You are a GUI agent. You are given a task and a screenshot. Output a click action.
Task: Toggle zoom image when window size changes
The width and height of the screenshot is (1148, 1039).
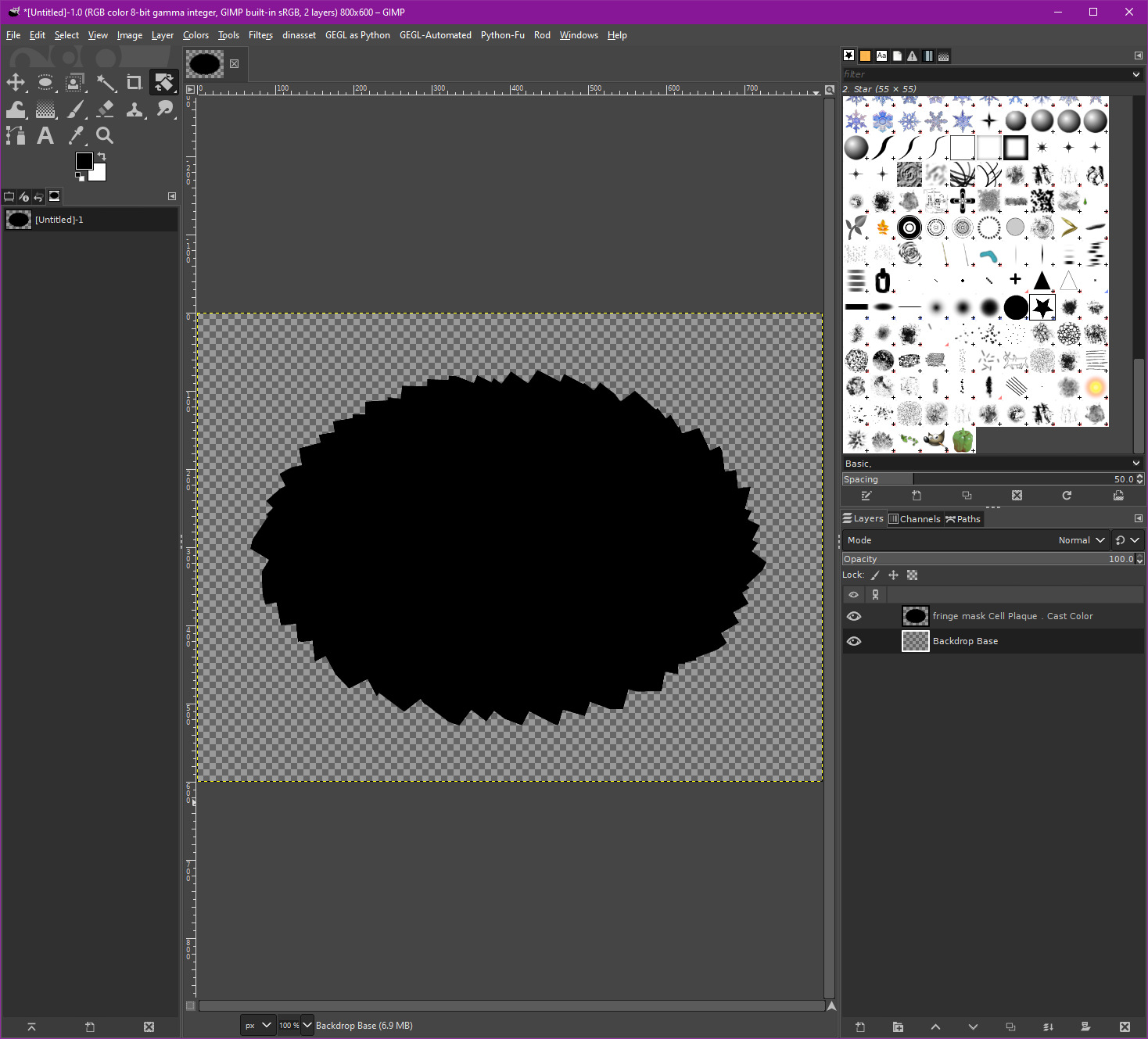(x=830, y=90)
